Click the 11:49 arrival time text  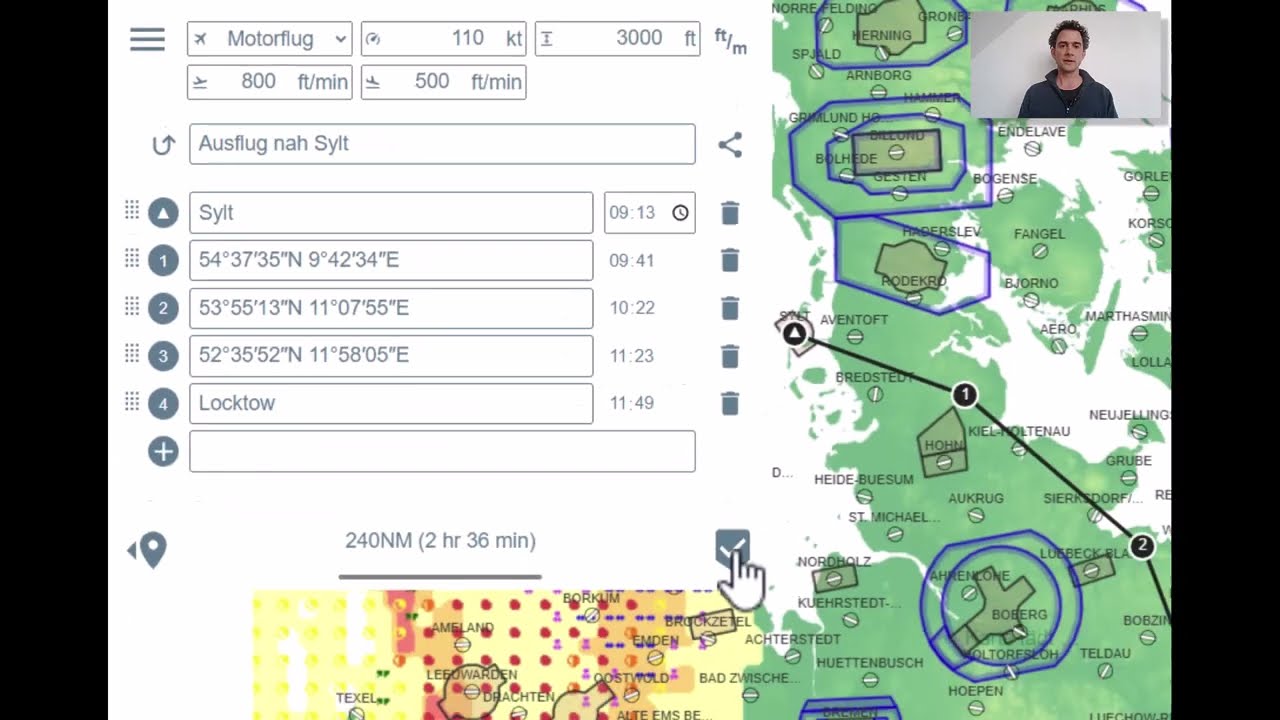click(632, 403)
